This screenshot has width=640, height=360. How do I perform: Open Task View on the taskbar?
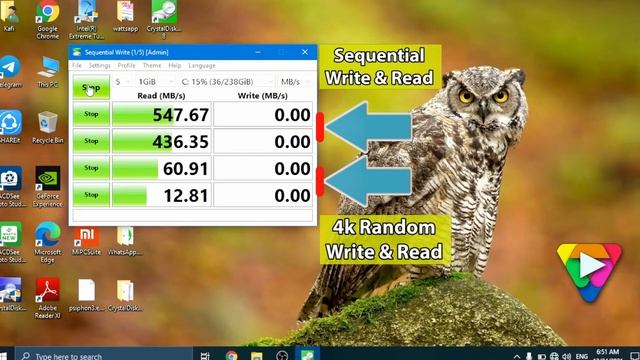tap(205, 356)
